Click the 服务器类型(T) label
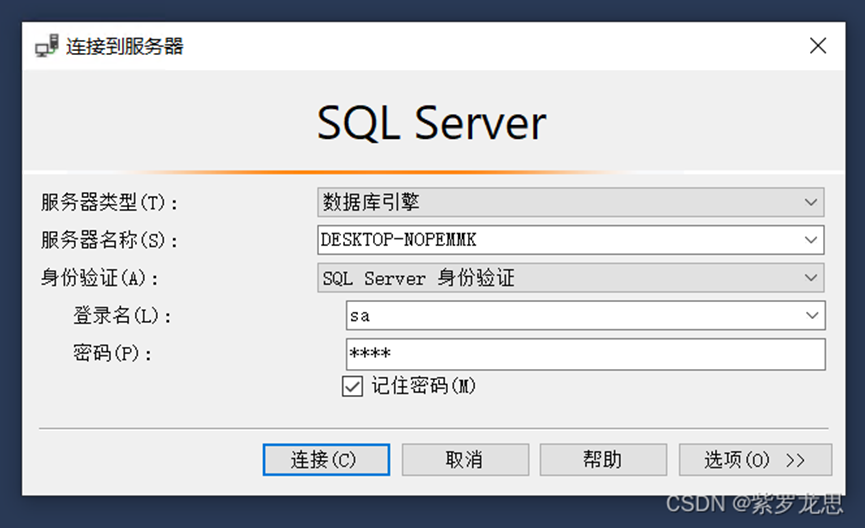This screenshot has height=528, width=865. (x=109, y=202)
